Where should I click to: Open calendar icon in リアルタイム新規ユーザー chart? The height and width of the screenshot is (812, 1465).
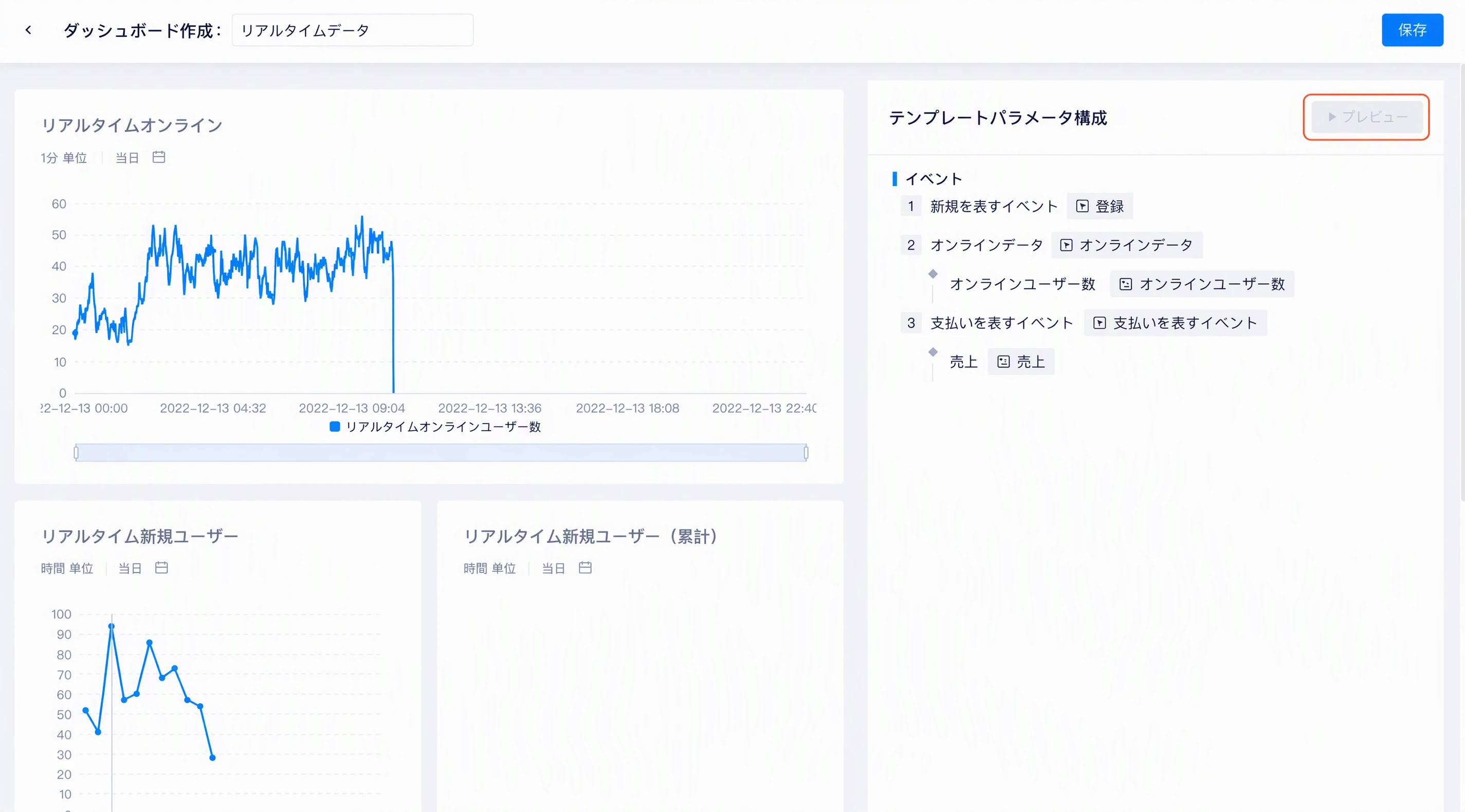click(161, 567)
